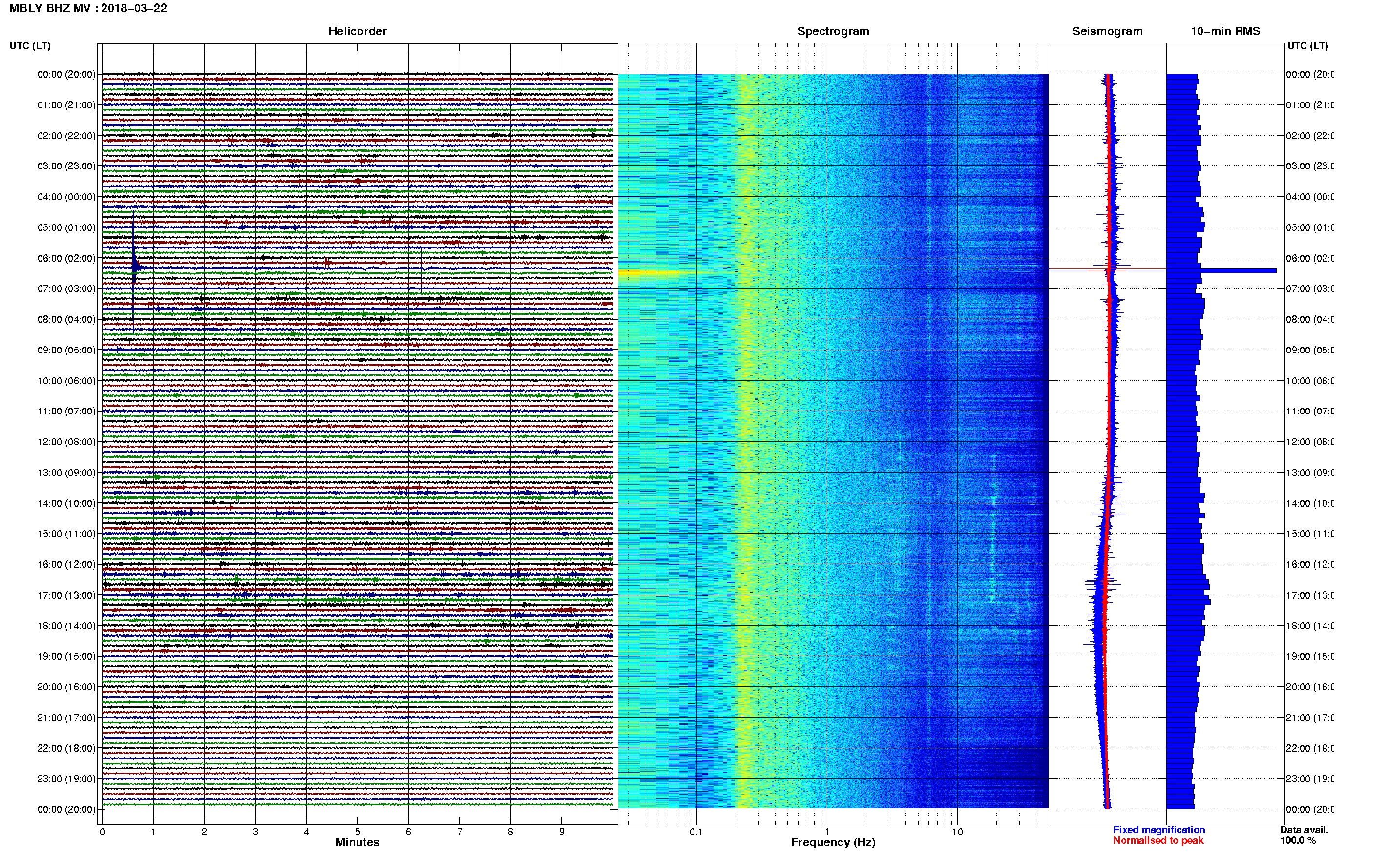Select the 02:00 (22:00) time label
This screenshot has width=1389, height=868.
pos(66,136)
